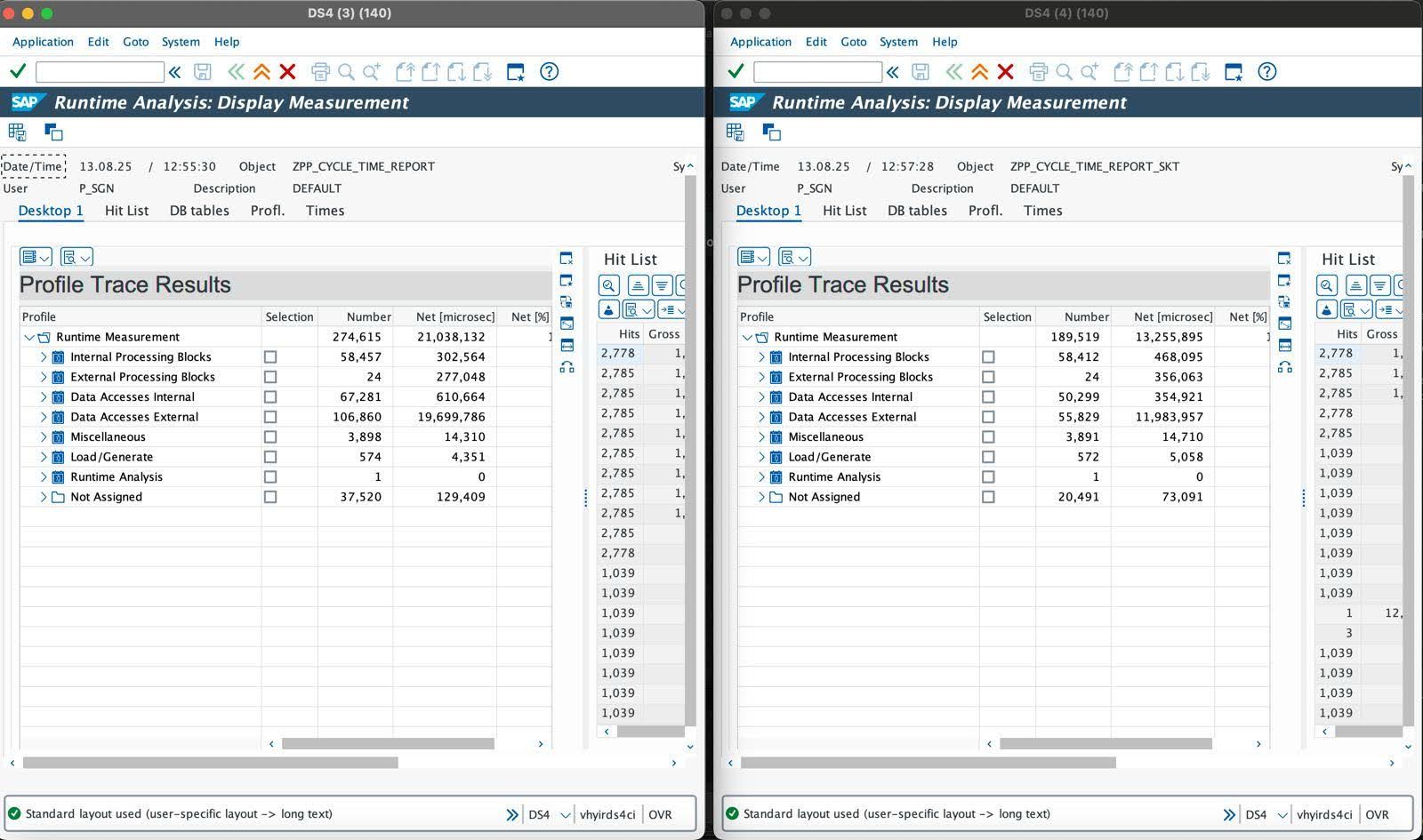1423x840 pixels.
Task: Click the magnifier filter icon above the Hit List
Action: (x=608, y=285)
